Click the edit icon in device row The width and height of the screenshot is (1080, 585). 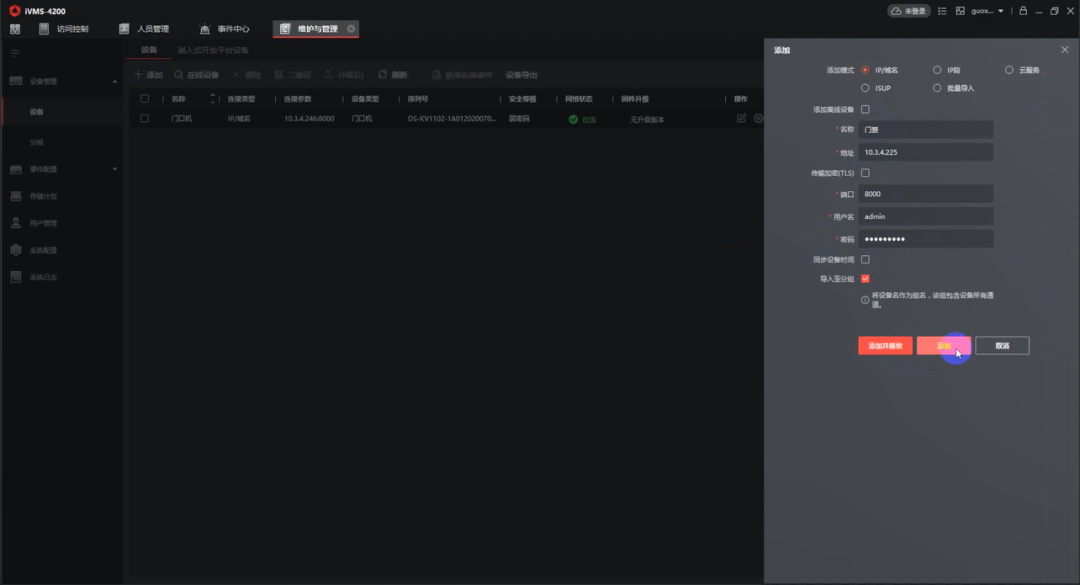[x=741, y=118]
